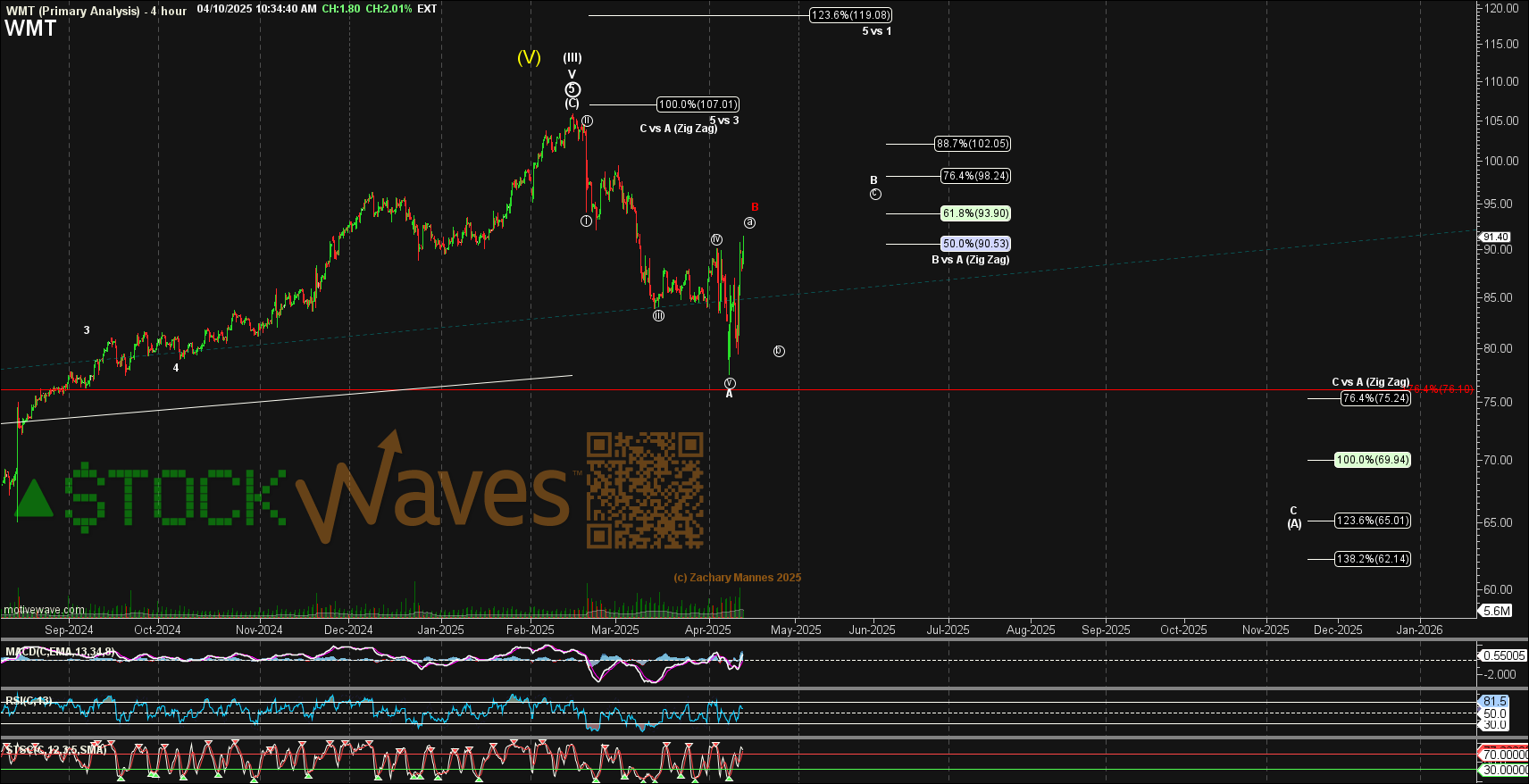Click the current price tag 91.40
This screenshot has height=784, width=1529.
1495,237
